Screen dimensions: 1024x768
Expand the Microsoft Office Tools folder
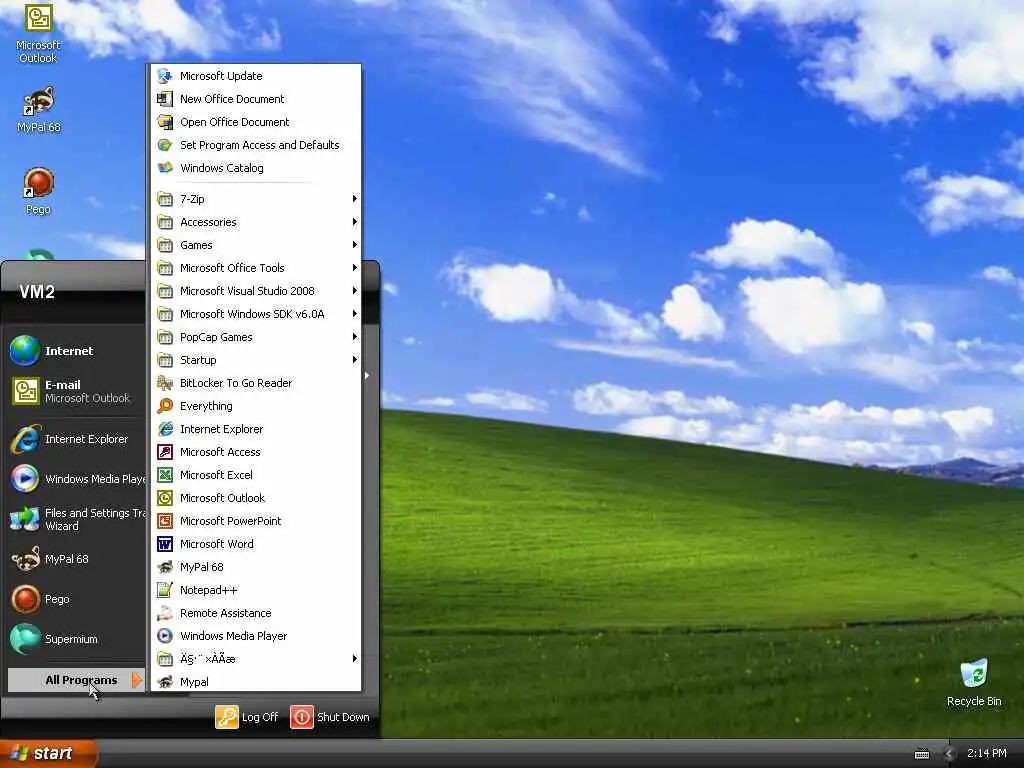256,268
